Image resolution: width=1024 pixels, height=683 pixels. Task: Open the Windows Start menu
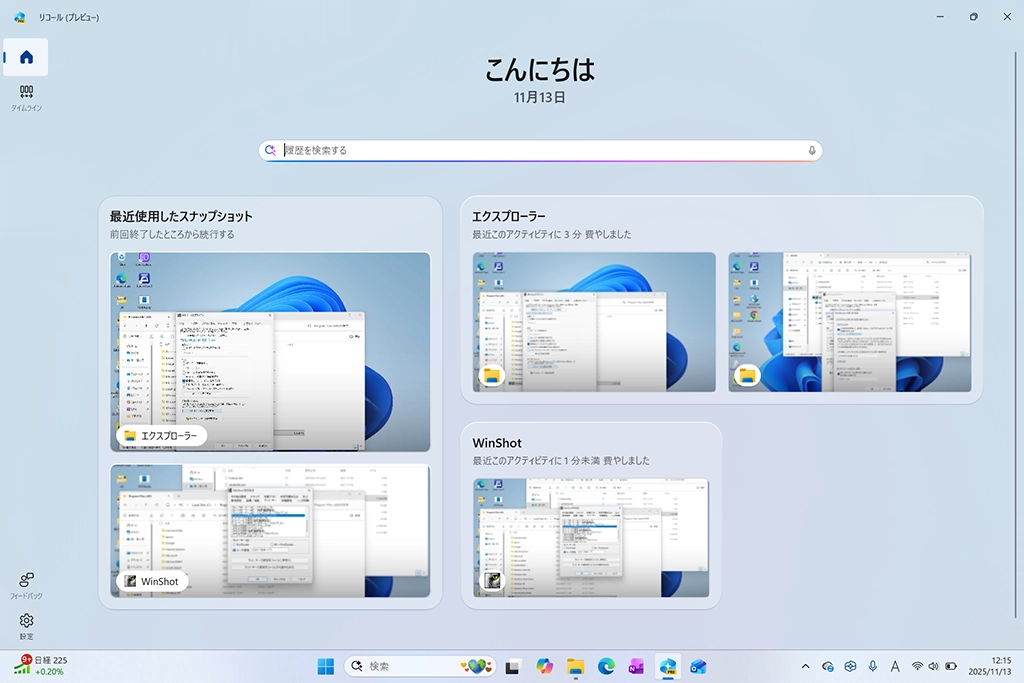point(326,667)
